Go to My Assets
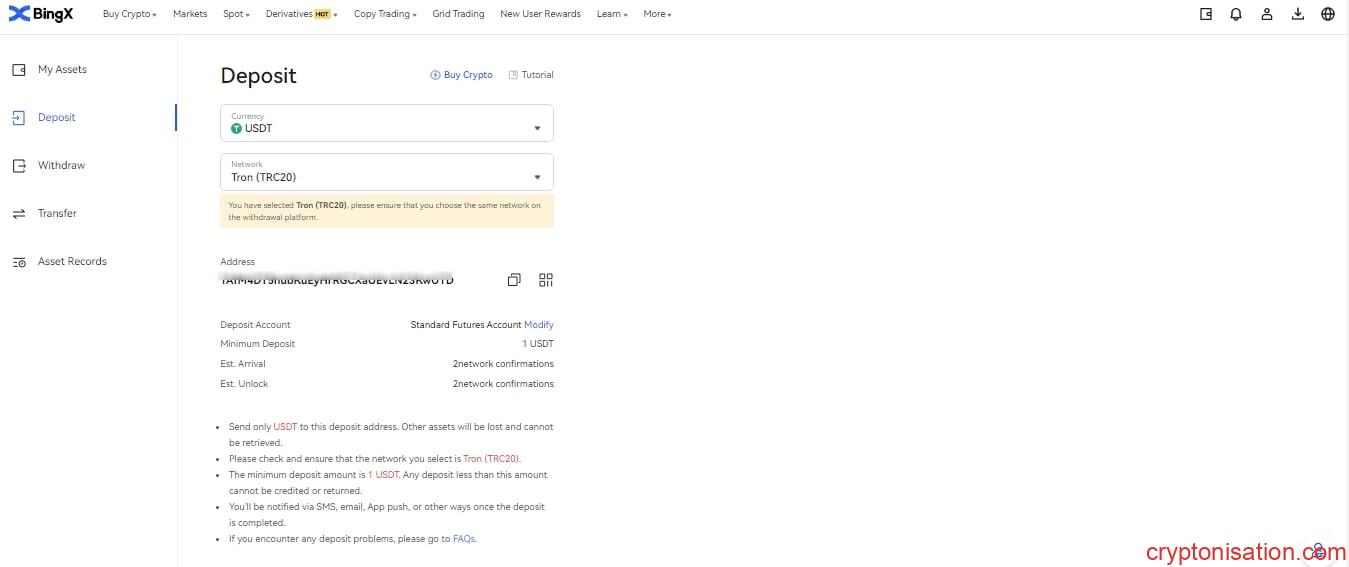Viewport: 1349px width, 567px height. point(62,70)
